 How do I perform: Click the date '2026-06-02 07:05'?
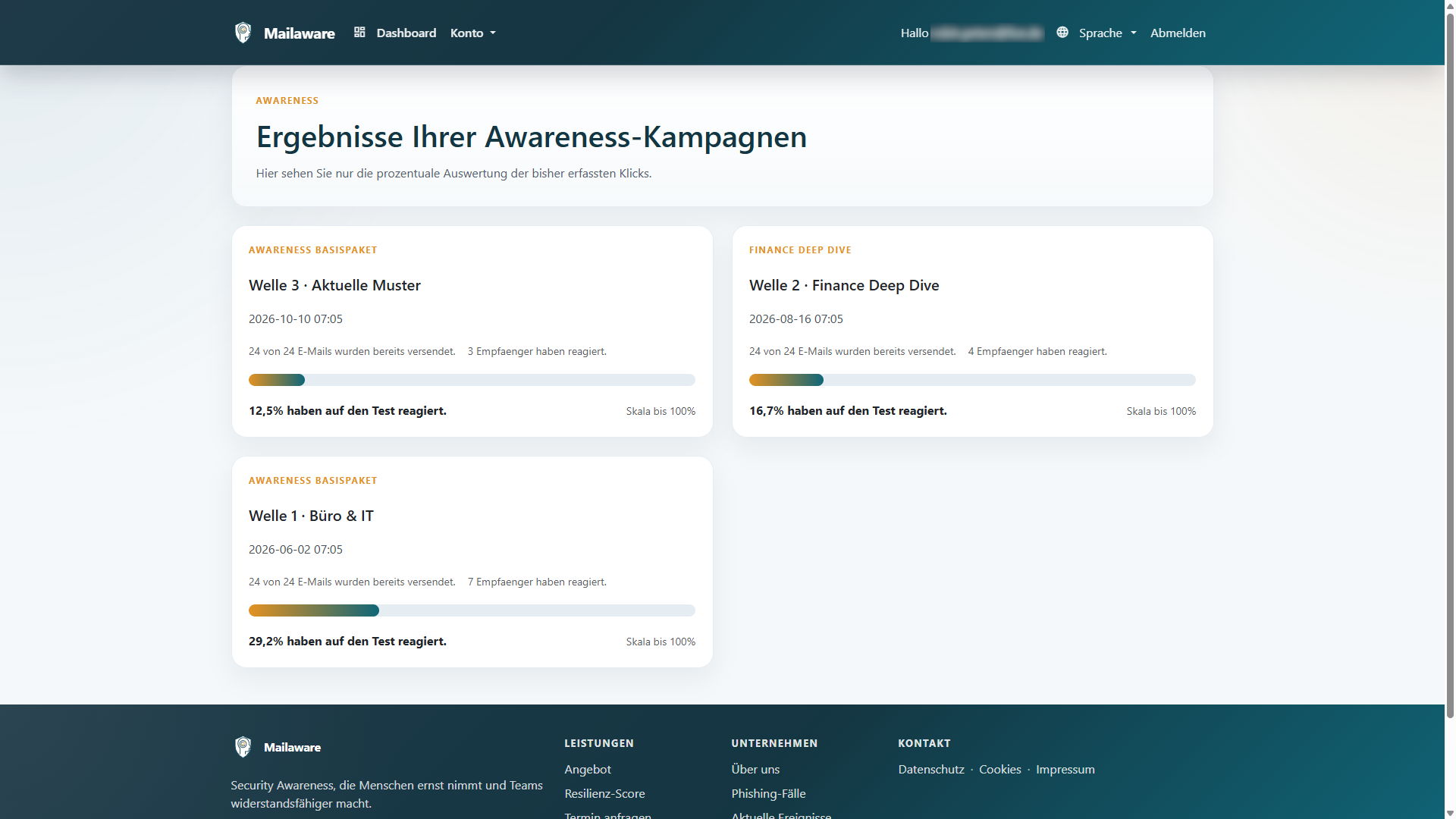pos(296,549)
